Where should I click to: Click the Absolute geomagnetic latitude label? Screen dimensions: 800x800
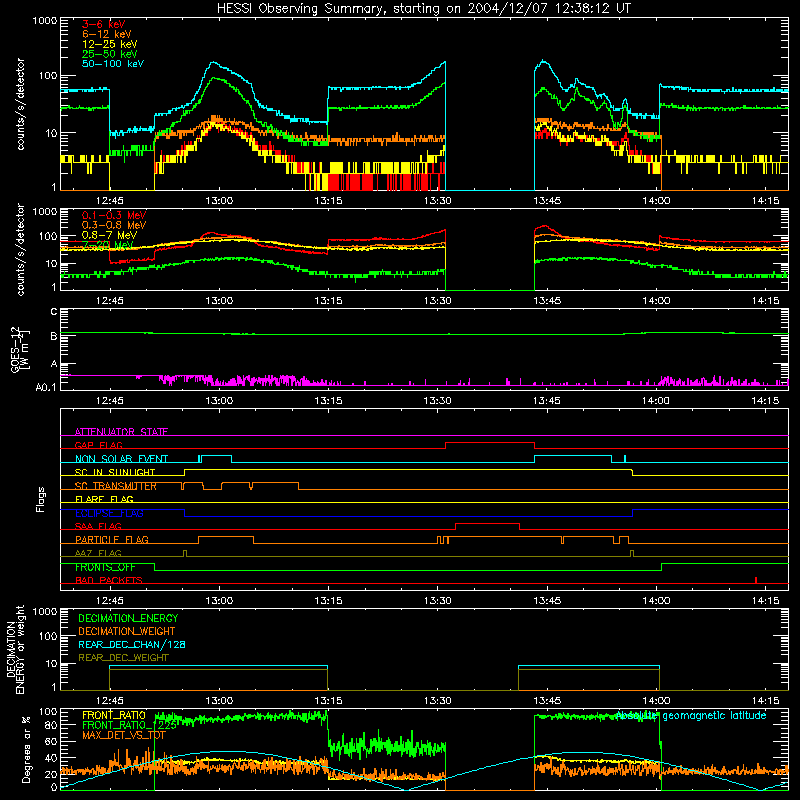(691, 715)
